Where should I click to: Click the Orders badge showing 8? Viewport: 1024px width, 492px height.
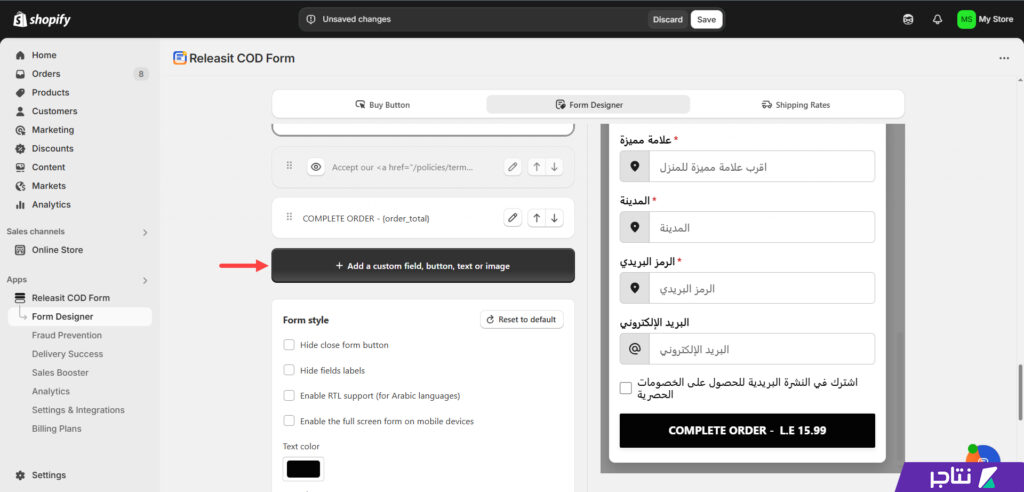point(140,74)
